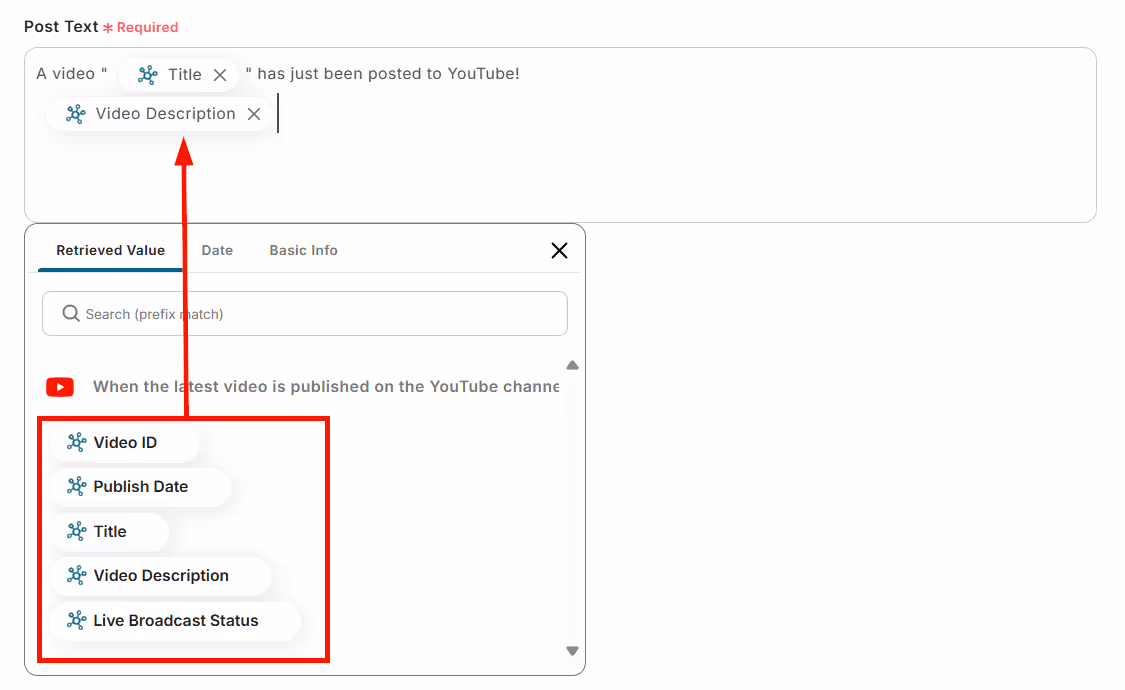Viewport: 1125px width, 690px height.
Task: Insert the Live Broadcast Status value
Action: 175,620
